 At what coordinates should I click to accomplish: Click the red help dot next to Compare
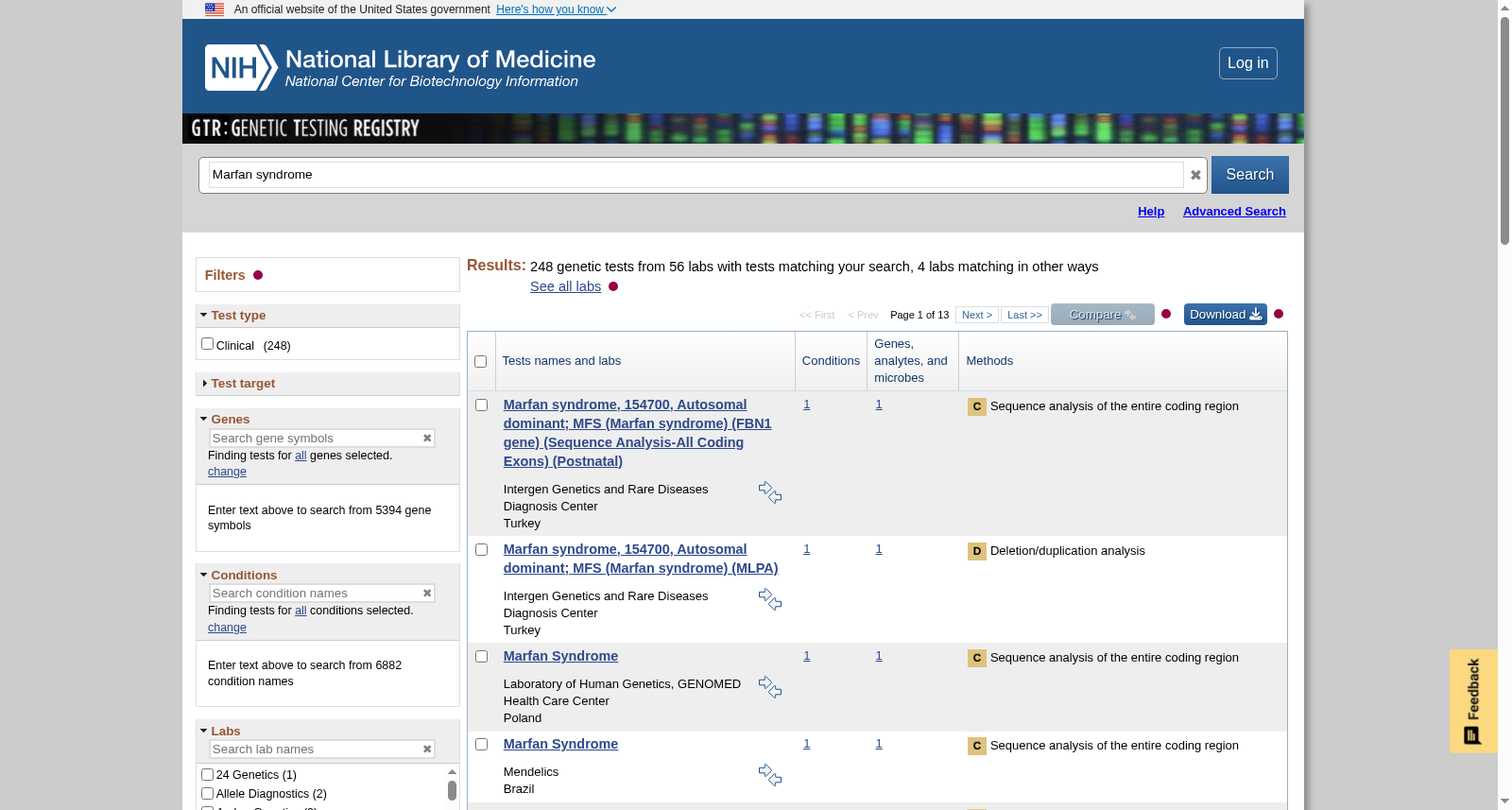click(x=1166, y=314)
